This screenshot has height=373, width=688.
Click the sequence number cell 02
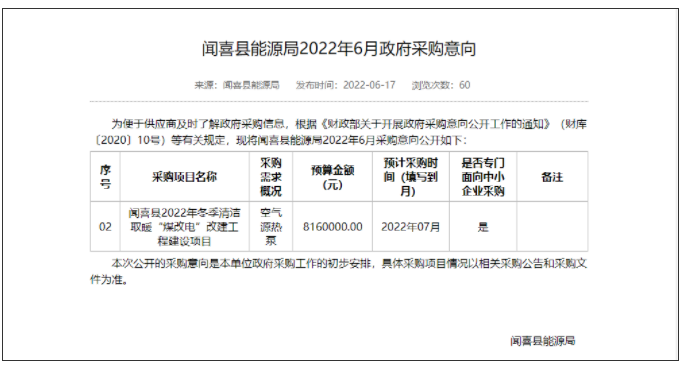click(x=105, y=227)
